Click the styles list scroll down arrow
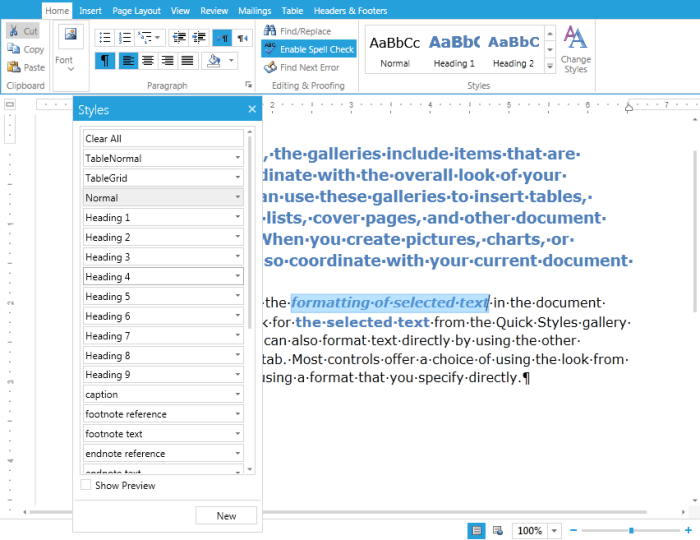This screenshot has height=540, width=700. tap(250, 469)
